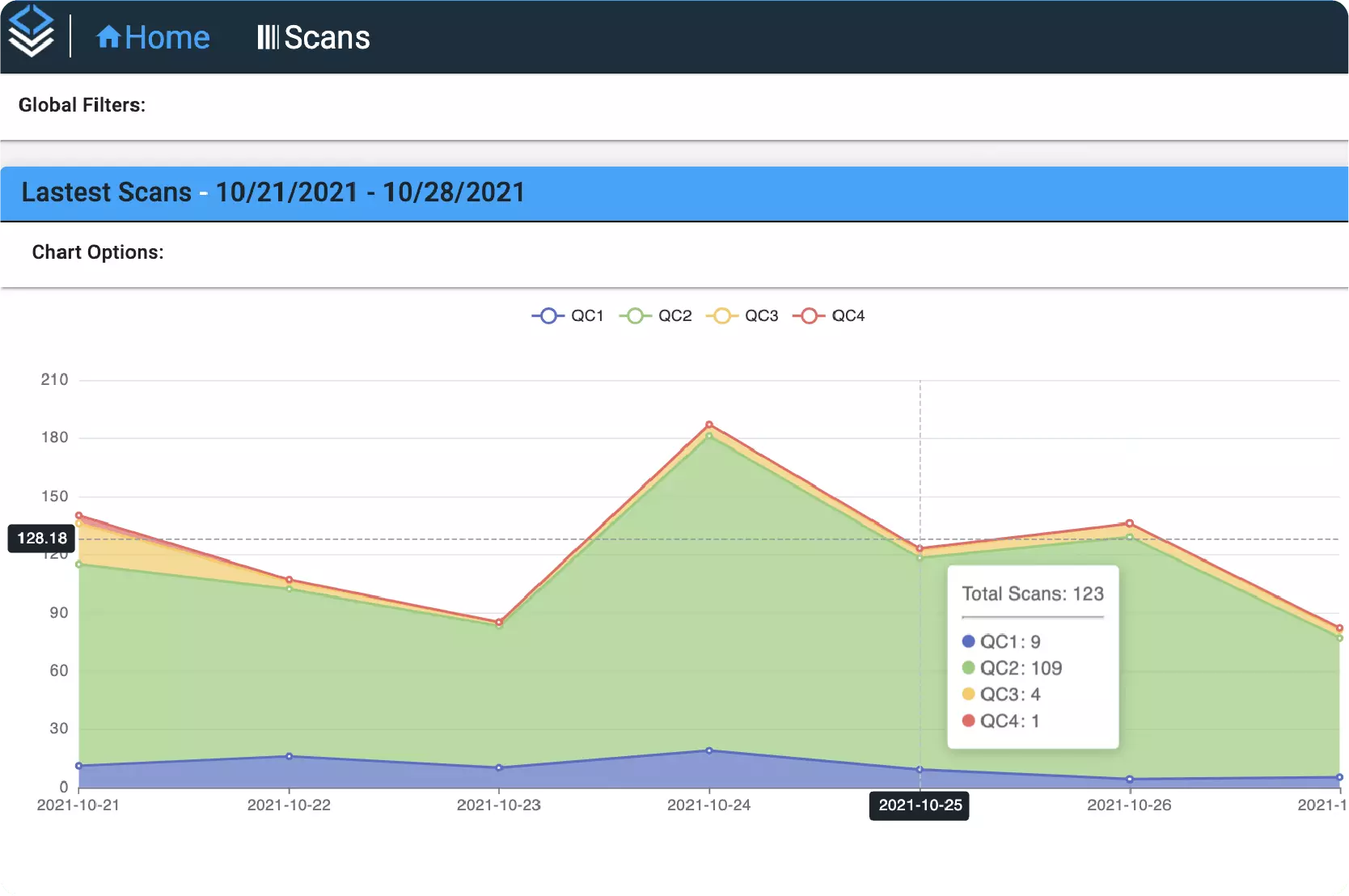This screenshot has width=1349, height=896.
Task: Select the Home house icon
Action: click(109, 36)
